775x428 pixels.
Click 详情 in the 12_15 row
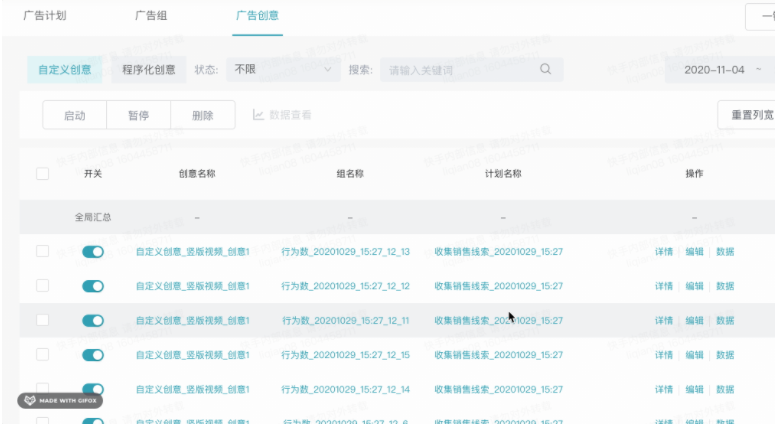coord(664,355)
